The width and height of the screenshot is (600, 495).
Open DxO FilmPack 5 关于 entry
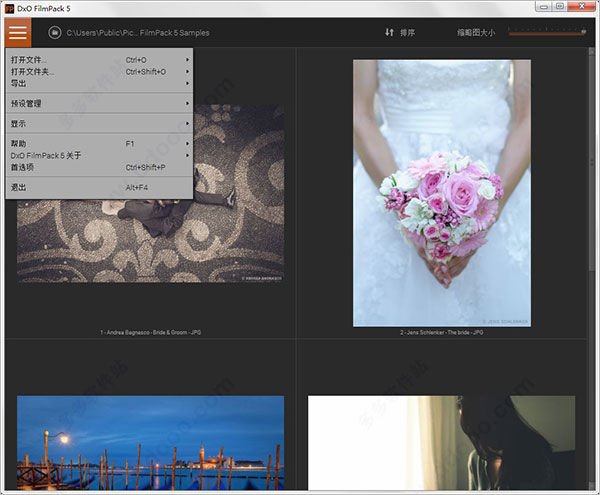[46, 156]
